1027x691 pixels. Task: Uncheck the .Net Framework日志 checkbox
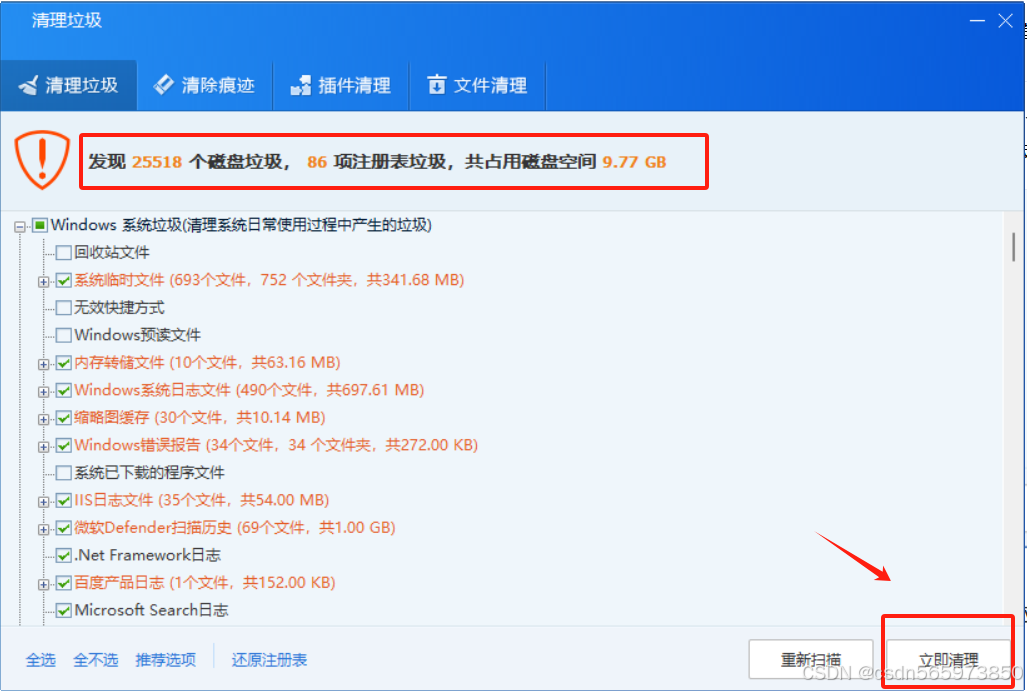[x=64, y=555]
